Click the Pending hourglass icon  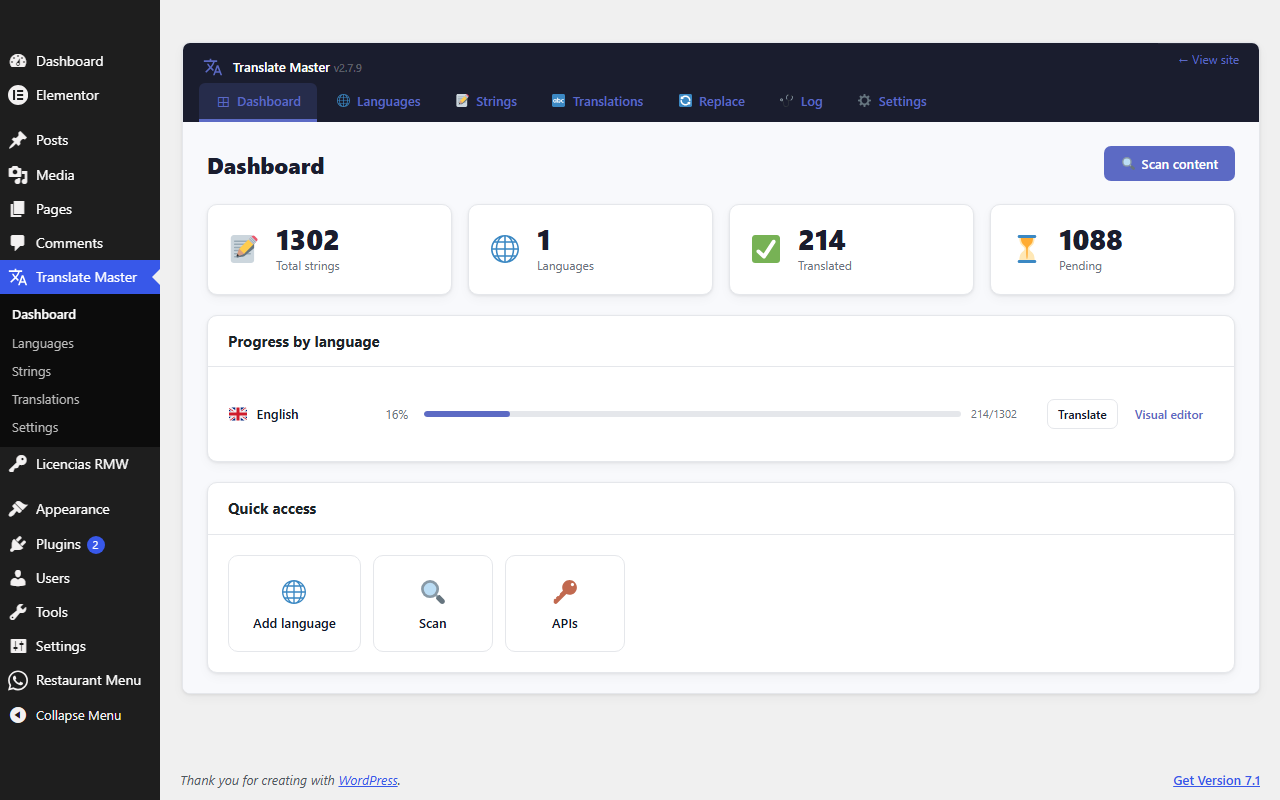point(1027,249)
